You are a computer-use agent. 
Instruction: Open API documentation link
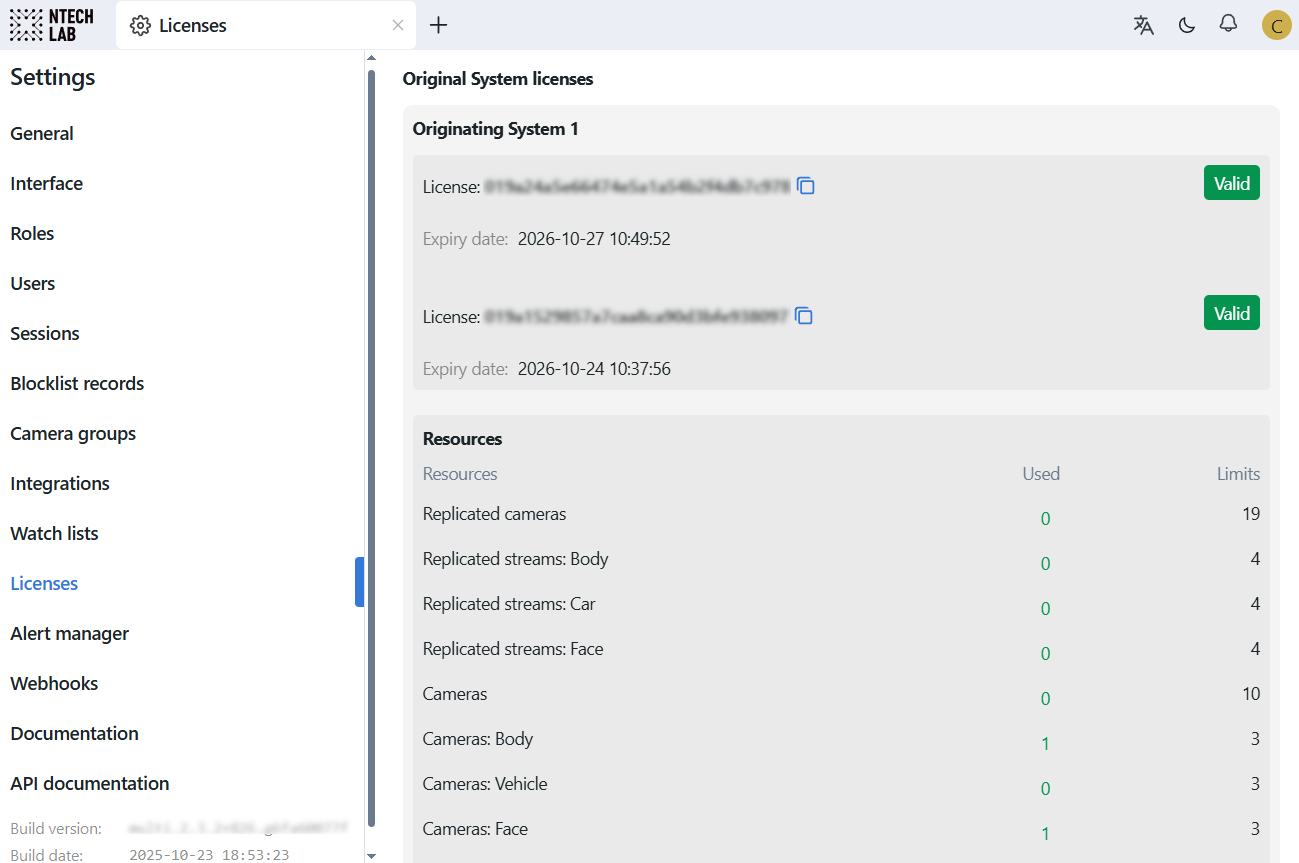pyautogui.click(x=89, y=784)
